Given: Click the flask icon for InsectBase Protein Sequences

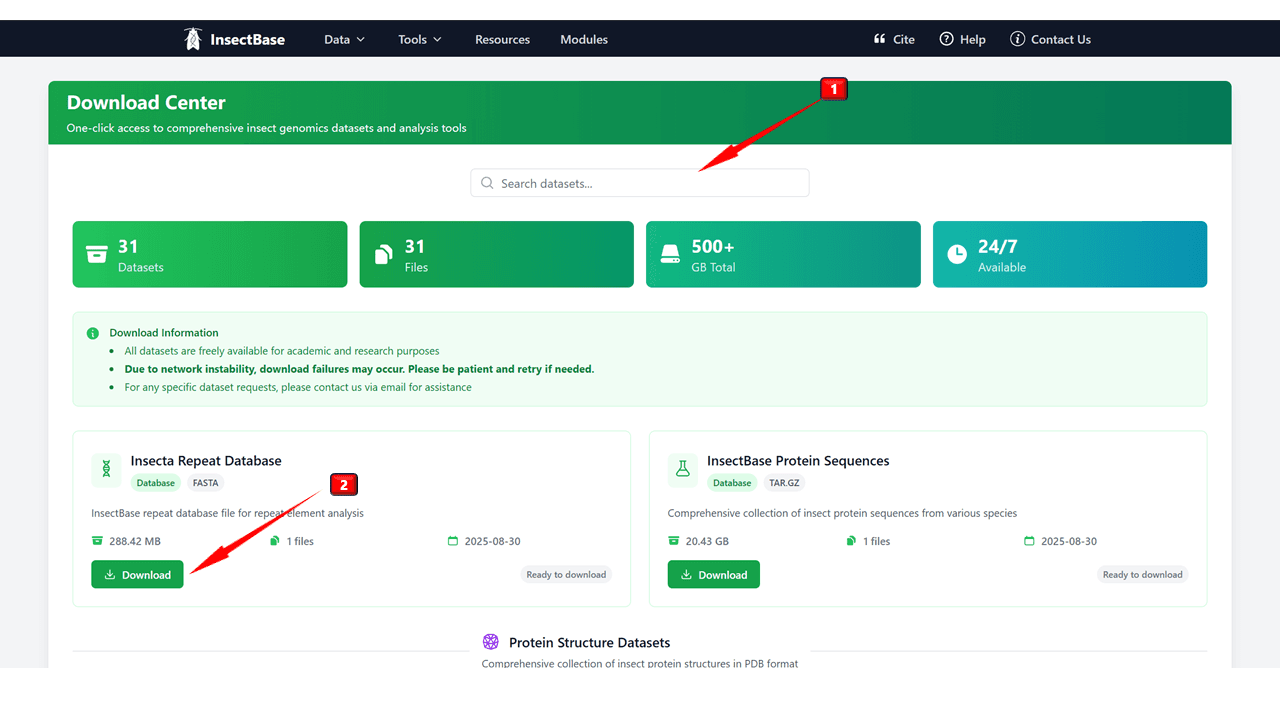Looking at the screenshot, I should click(683, 469).
